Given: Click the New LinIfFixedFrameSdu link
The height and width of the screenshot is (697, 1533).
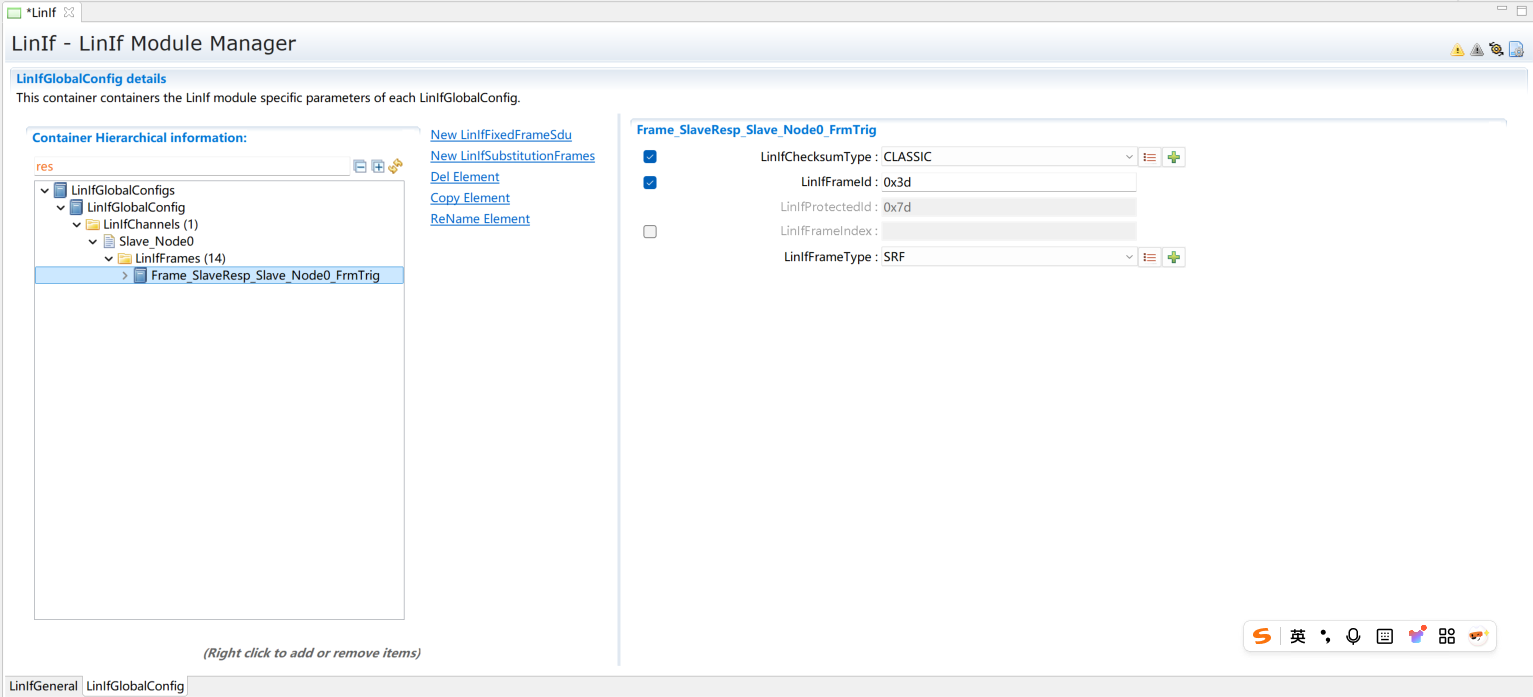Looking at the screenshot, I should click(x=501, y=135).
